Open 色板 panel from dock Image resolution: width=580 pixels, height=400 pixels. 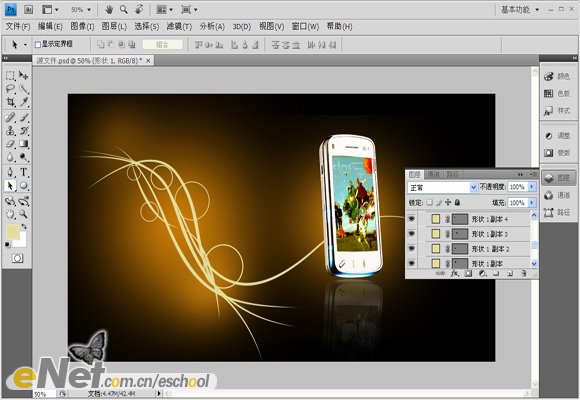557,93
